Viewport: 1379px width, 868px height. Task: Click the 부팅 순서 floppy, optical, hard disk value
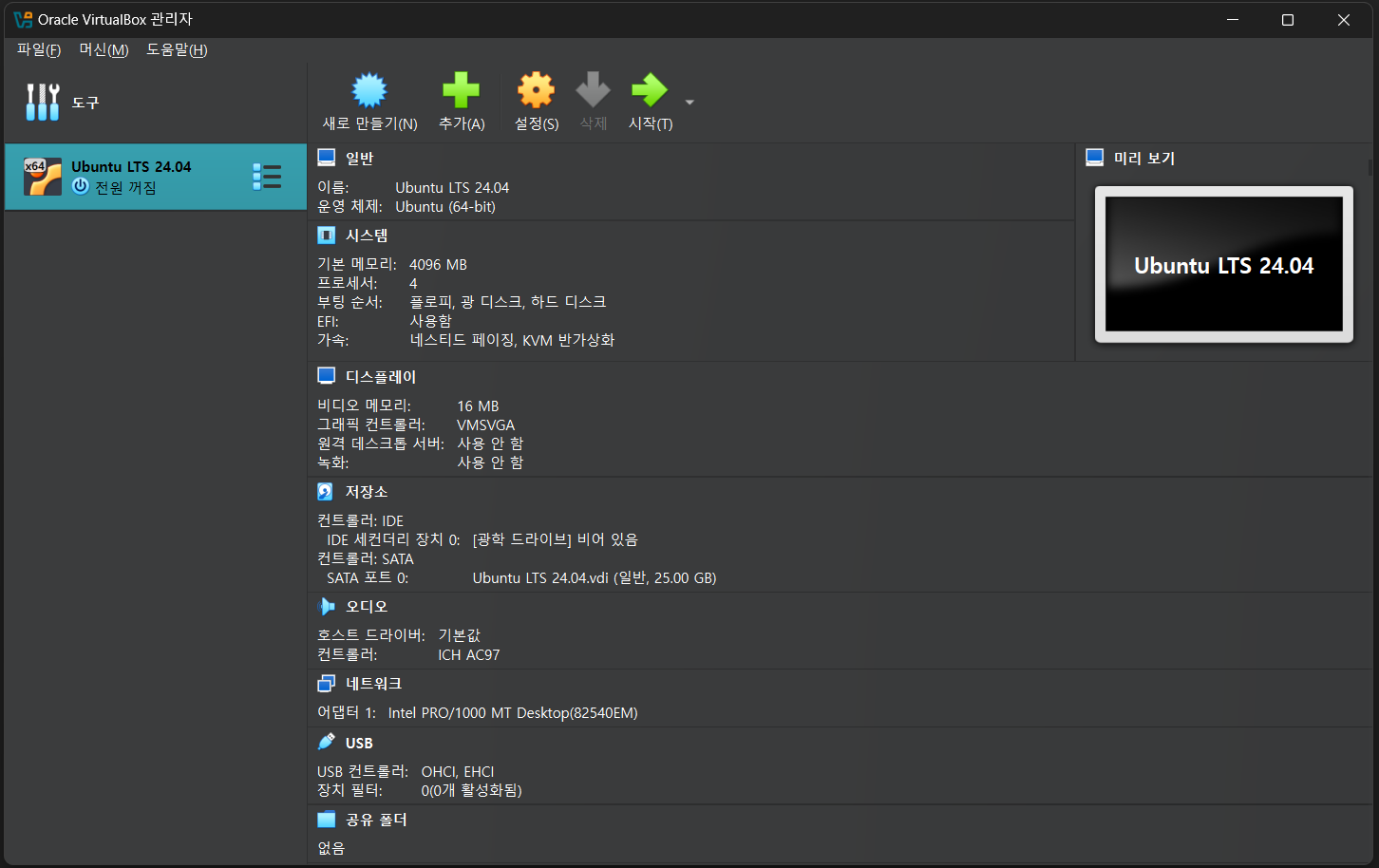[x=507, y=302]
